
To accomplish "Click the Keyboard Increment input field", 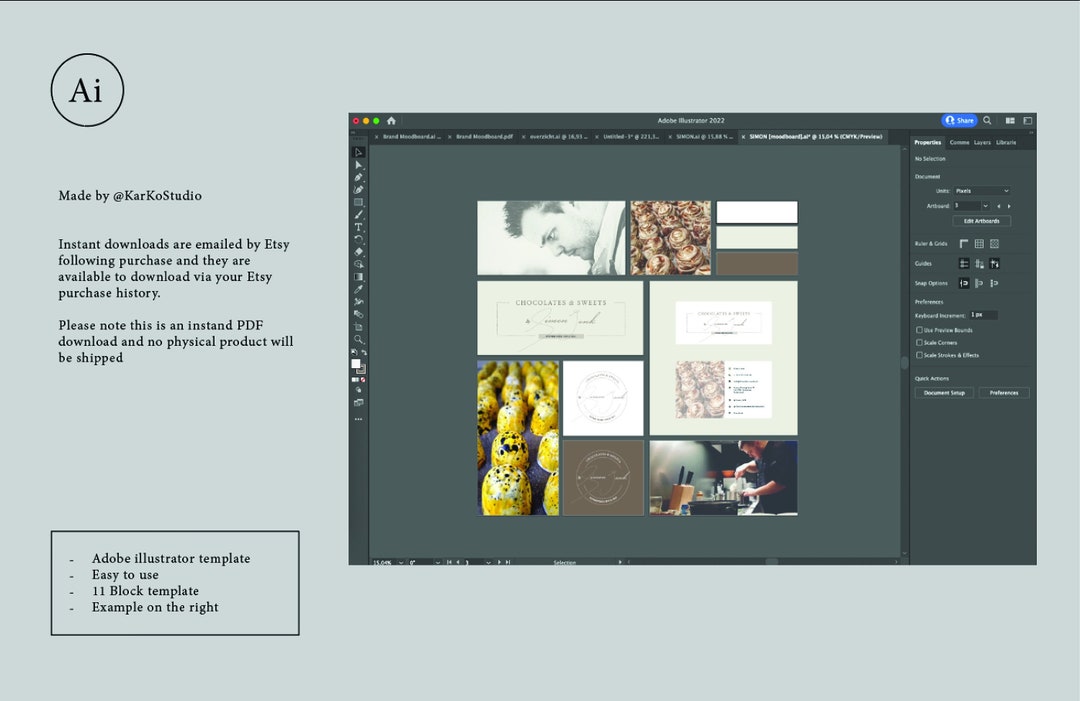I will click(x=983, y=315).
